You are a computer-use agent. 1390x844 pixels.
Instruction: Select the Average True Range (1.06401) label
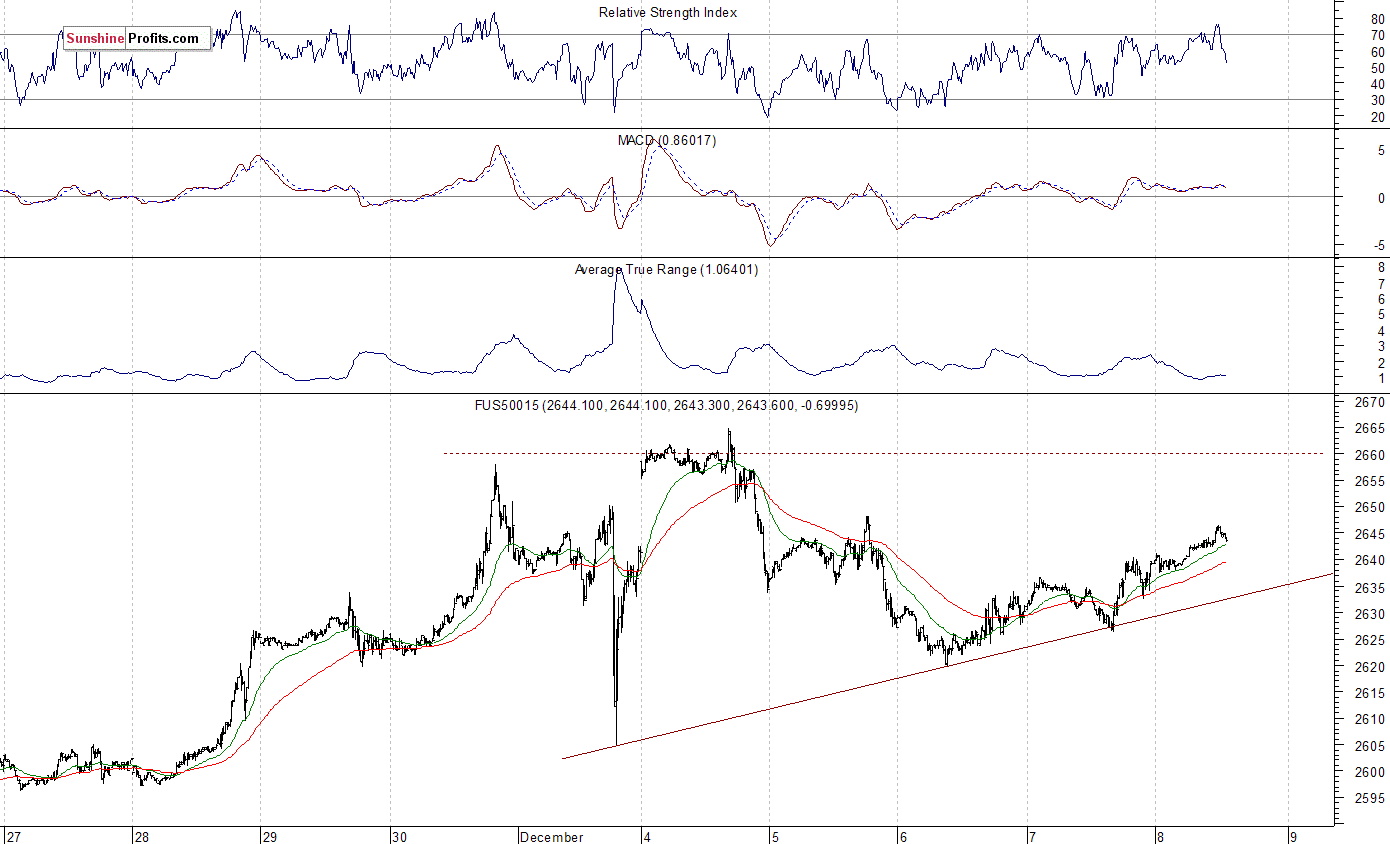point(667,269)
